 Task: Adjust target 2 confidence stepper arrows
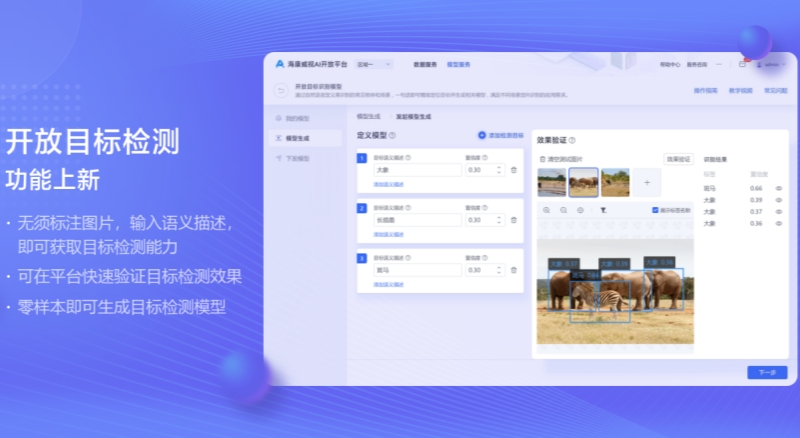[x=499, y=220]
